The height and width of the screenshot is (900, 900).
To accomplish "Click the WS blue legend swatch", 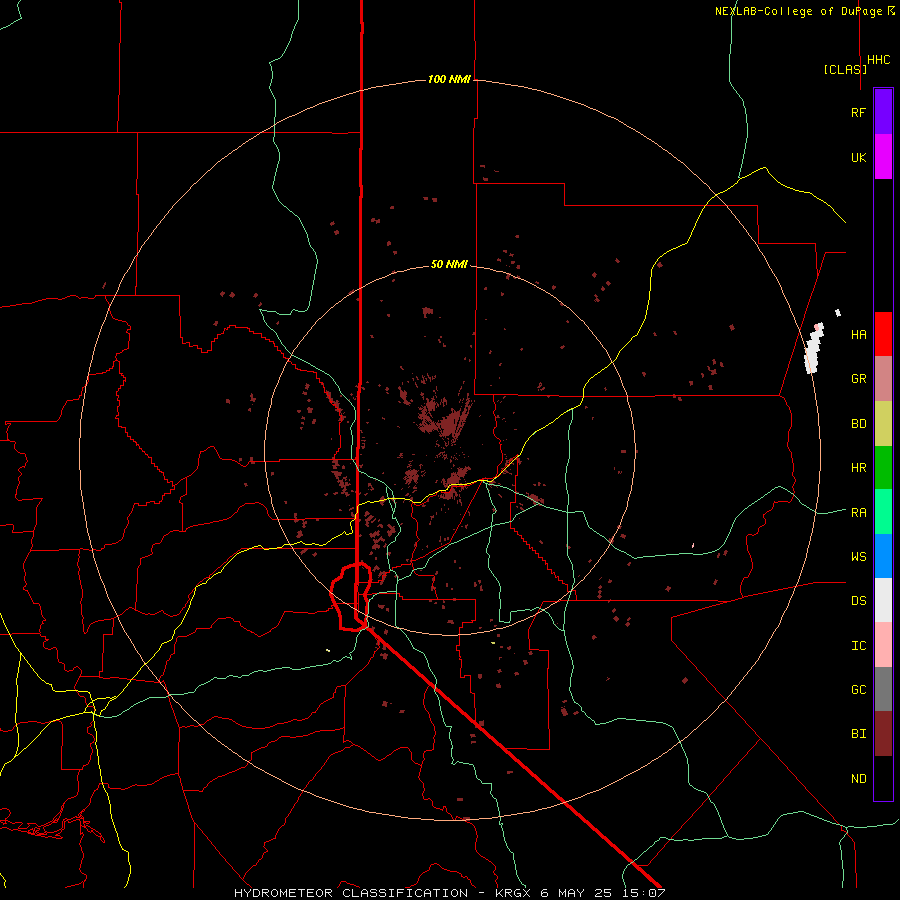I will point(883,556).
